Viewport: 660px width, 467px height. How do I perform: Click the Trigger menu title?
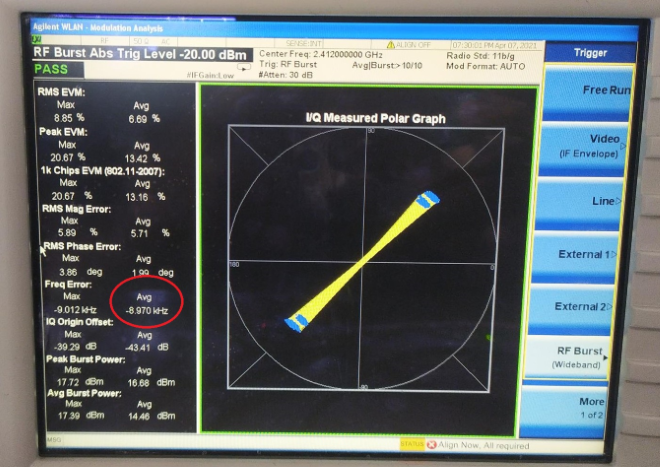[x=590, y=51]
